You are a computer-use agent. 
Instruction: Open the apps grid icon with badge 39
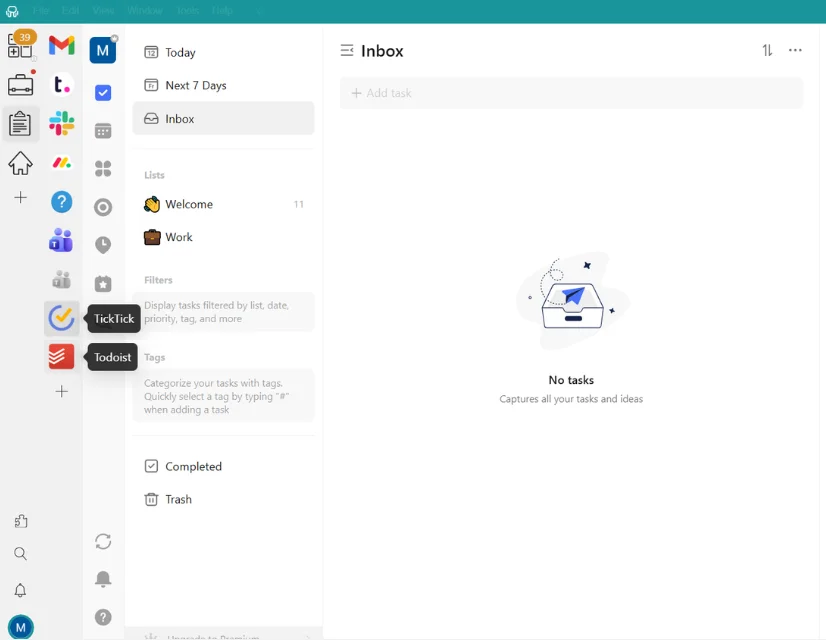tap(21, 45)
